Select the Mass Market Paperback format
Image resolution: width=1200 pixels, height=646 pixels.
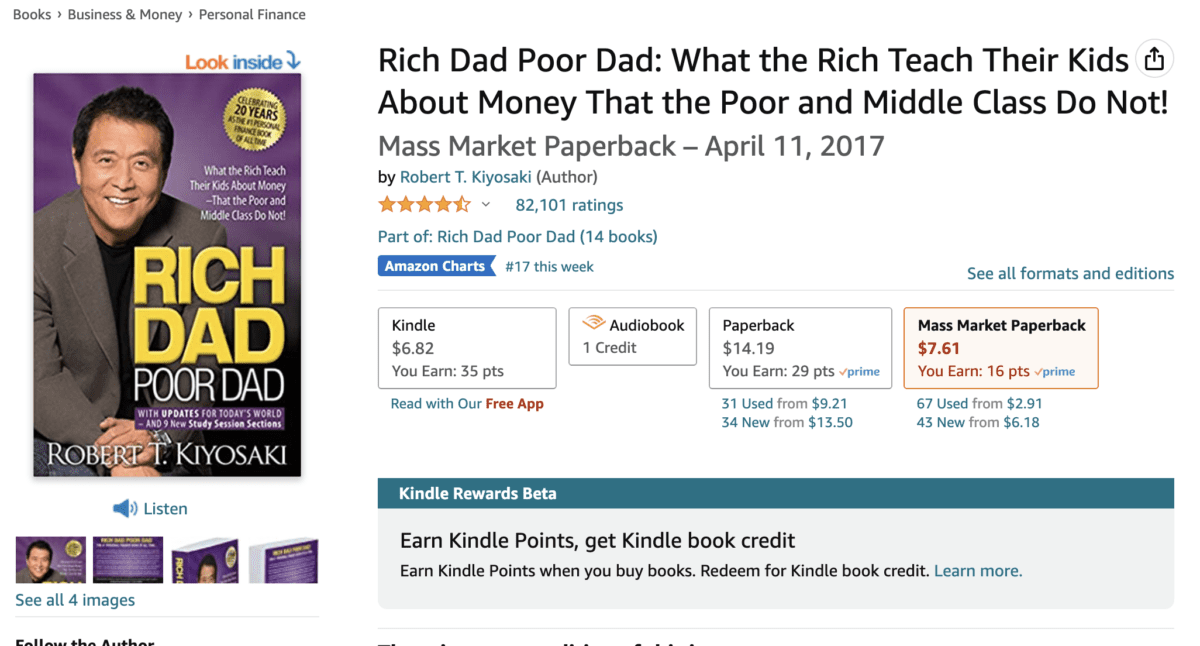[x=1000, y=347]
